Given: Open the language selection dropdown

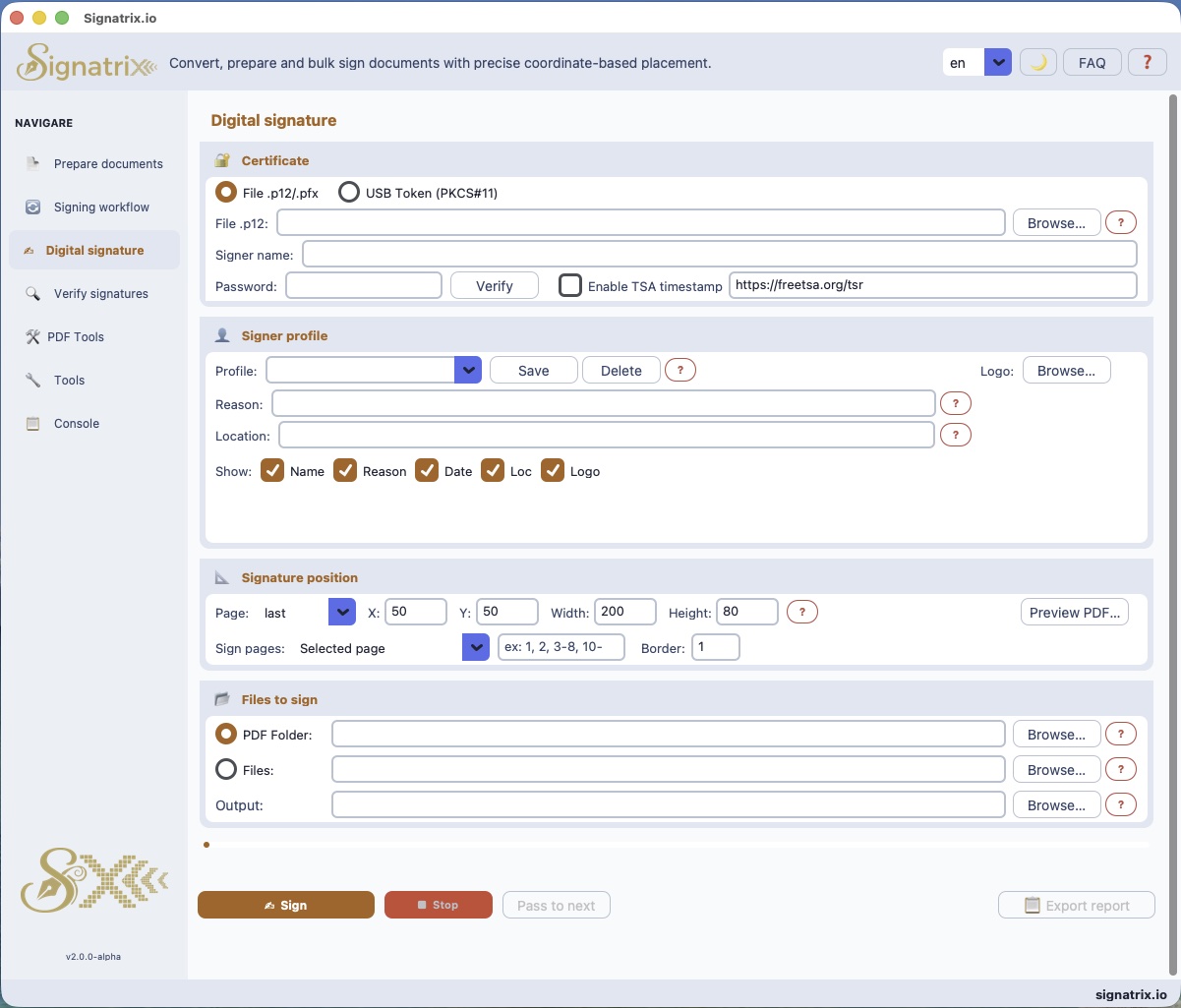Looking at the screenshot, I should [x=997, y=61].
